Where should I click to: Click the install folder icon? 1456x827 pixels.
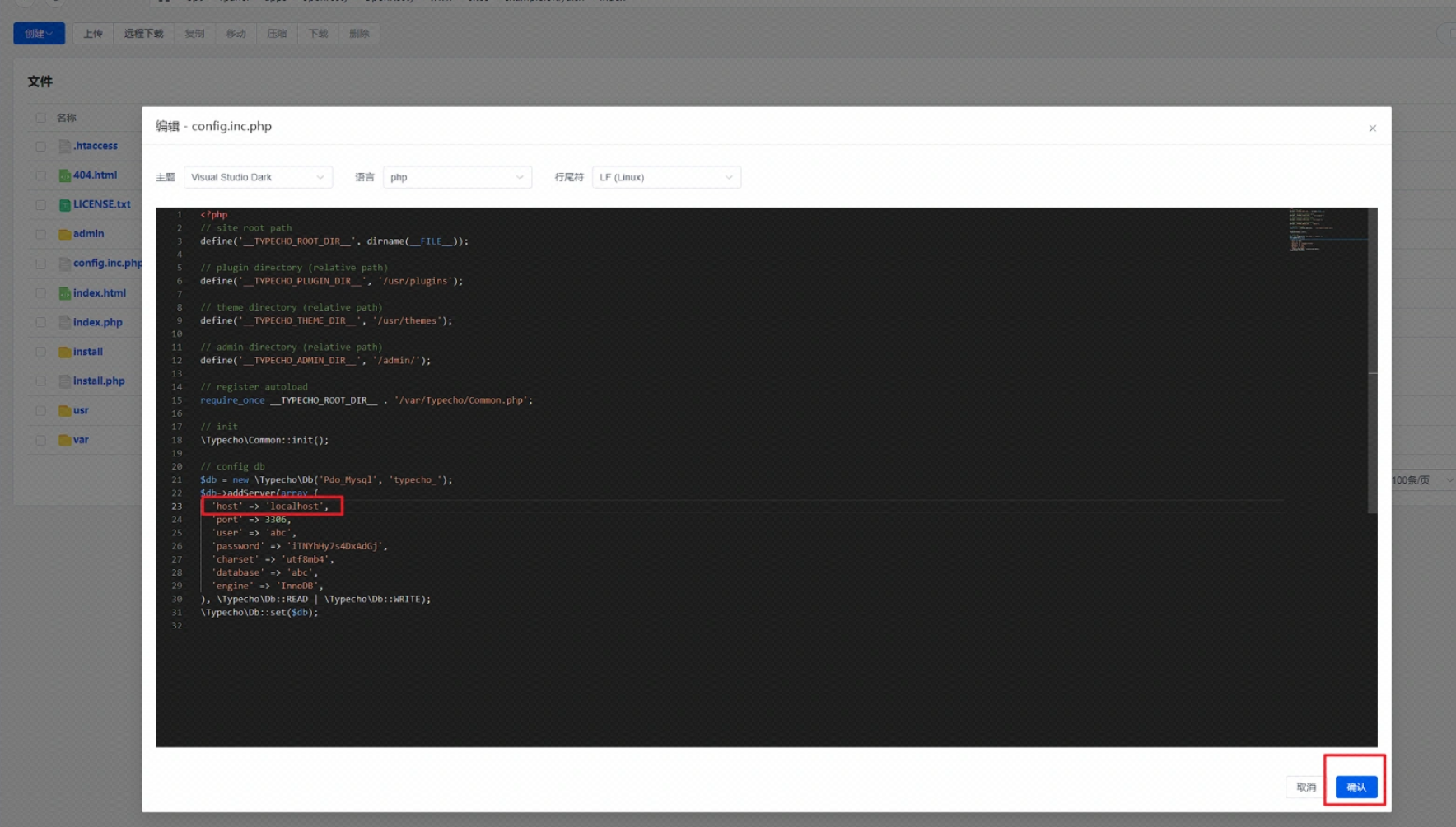(64, 353)
